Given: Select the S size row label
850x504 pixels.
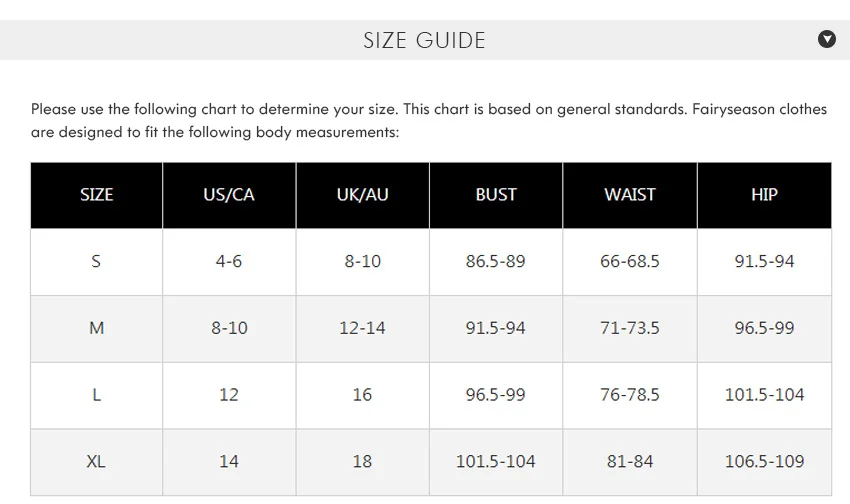Looking at the screenshot, I should pyautogui.click(x=96, y=262).
